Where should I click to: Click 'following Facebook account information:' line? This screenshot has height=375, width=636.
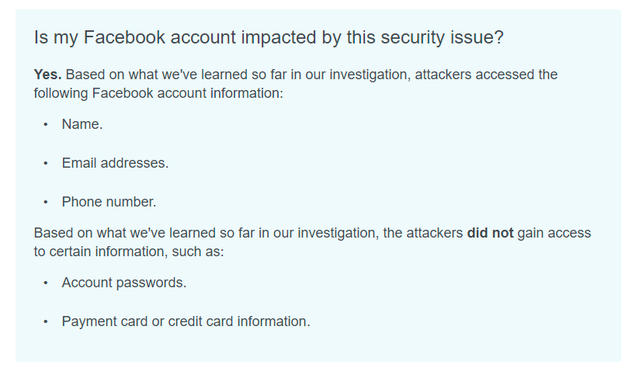[158, 93]
